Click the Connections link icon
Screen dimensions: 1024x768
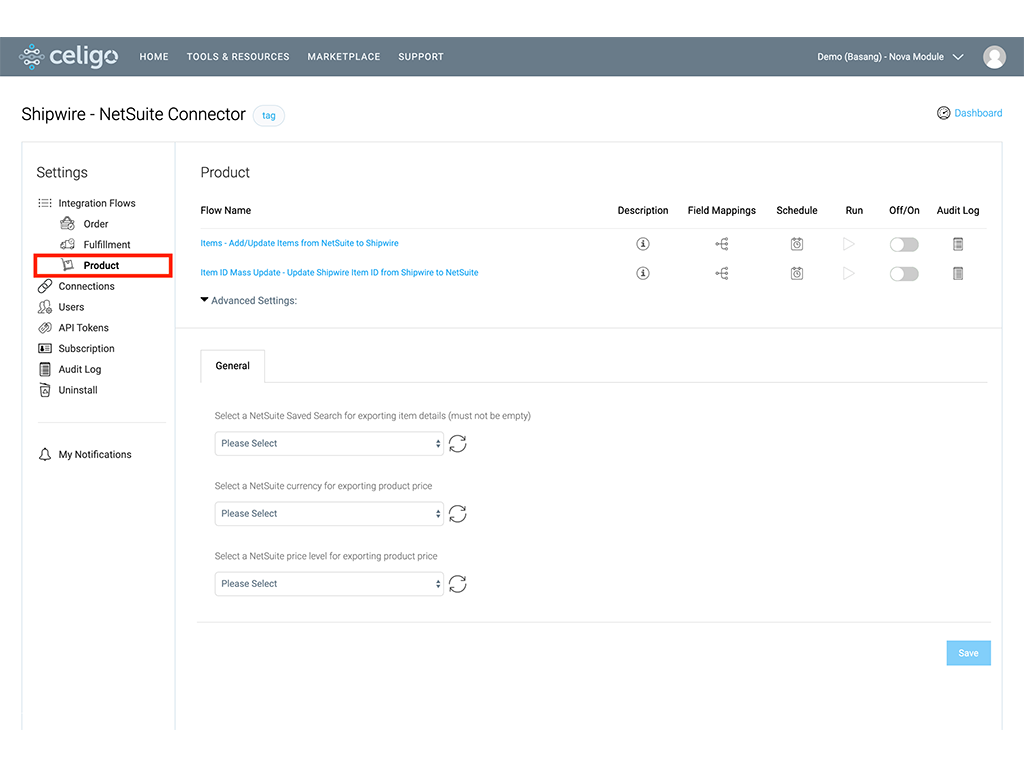(x=44, y=286)
